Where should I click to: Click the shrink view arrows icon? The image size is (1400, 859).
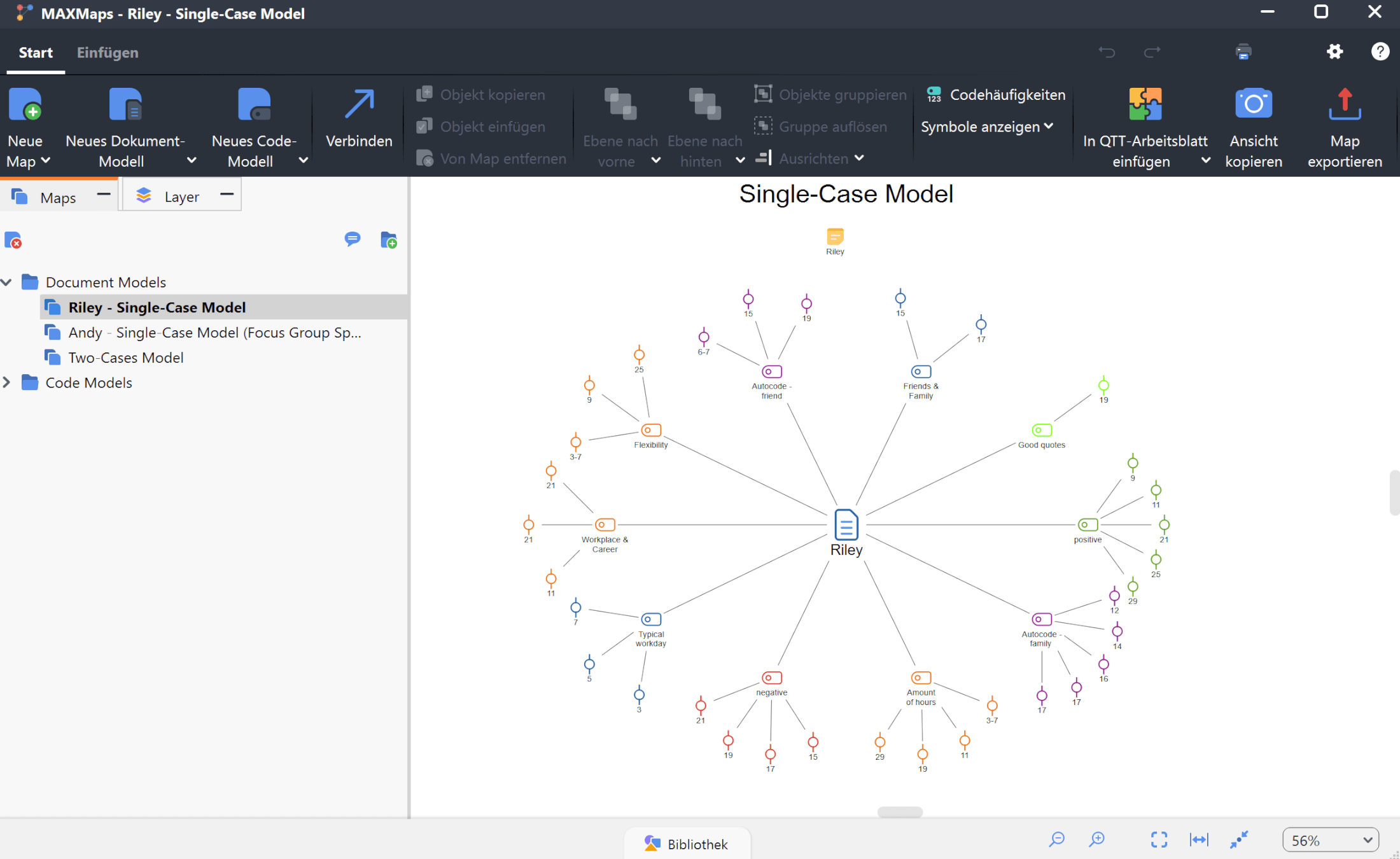coord(1238,840)
